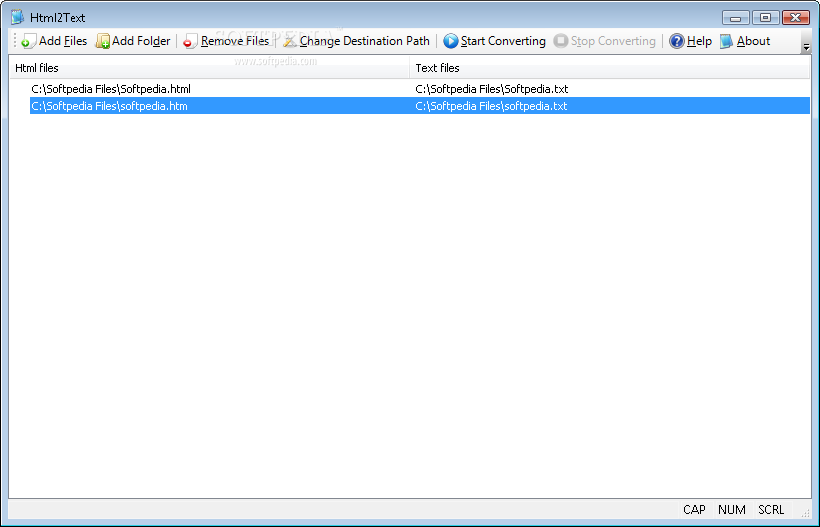Click the Remove Files red-minus icon
The image size is (820, 527).
coord(190,41)
